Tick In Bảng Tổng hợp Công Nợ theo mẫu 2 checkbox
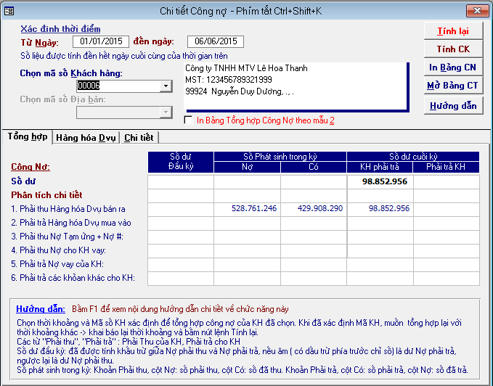This screenshot has height=386, width=493. coord(188,120)
